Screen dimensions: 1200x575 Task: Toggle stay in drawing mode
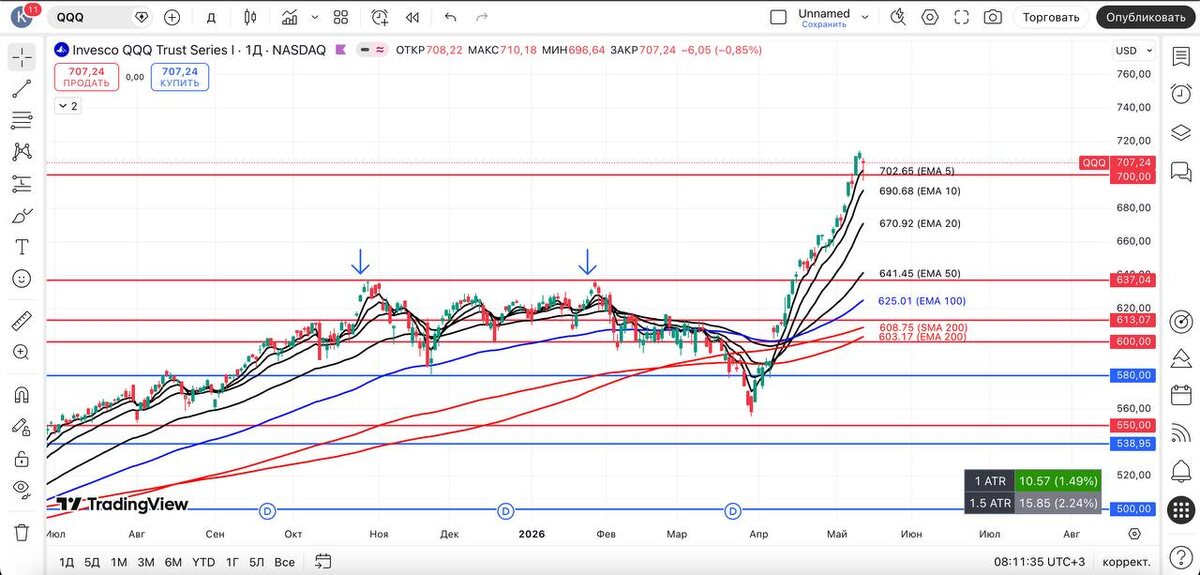point(21,427)
